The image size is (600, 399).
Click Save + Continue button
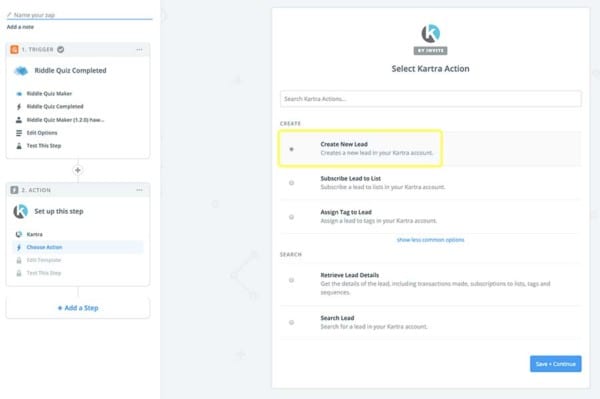click(556, 364)
